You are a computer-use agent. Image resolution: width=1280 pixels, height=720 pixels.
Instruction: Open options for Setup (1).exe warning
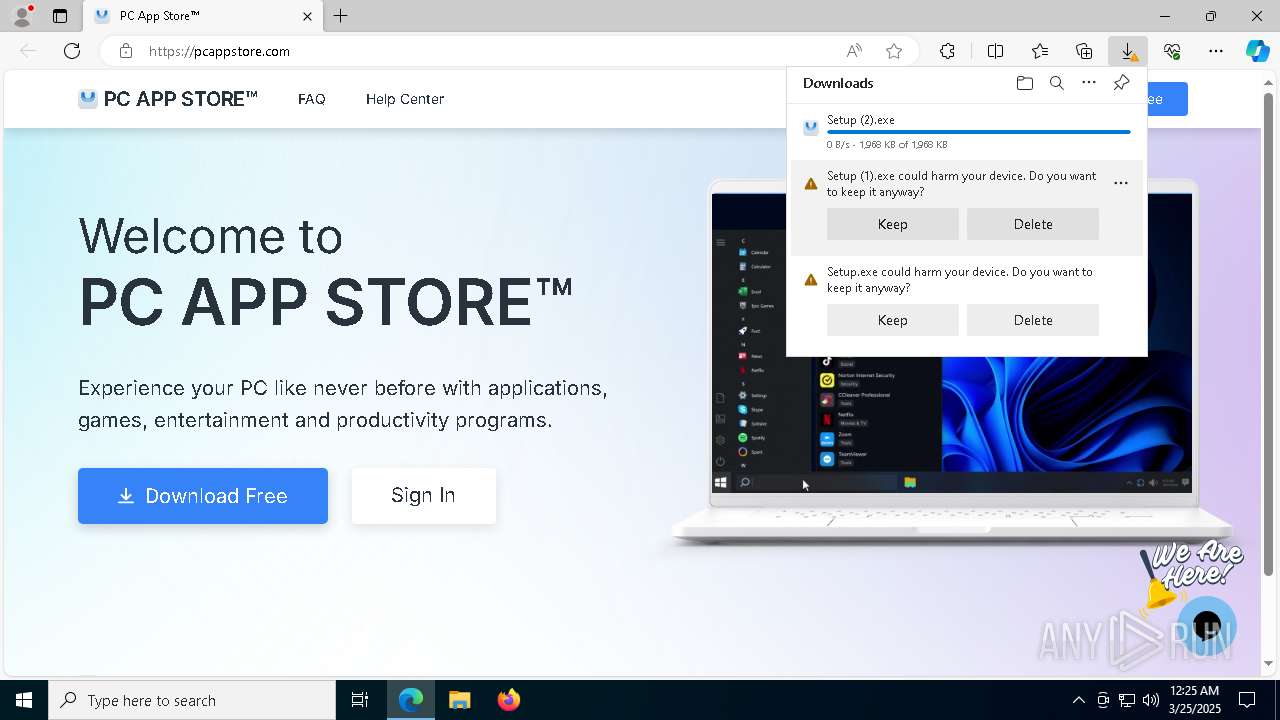[x=1121, y=183]
